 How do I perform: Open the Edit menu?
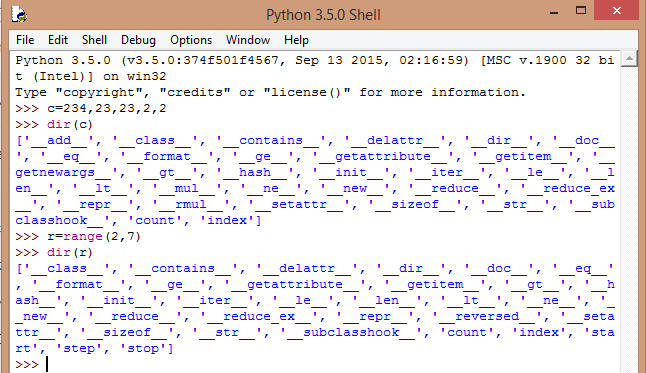click(x=58, y=40)
